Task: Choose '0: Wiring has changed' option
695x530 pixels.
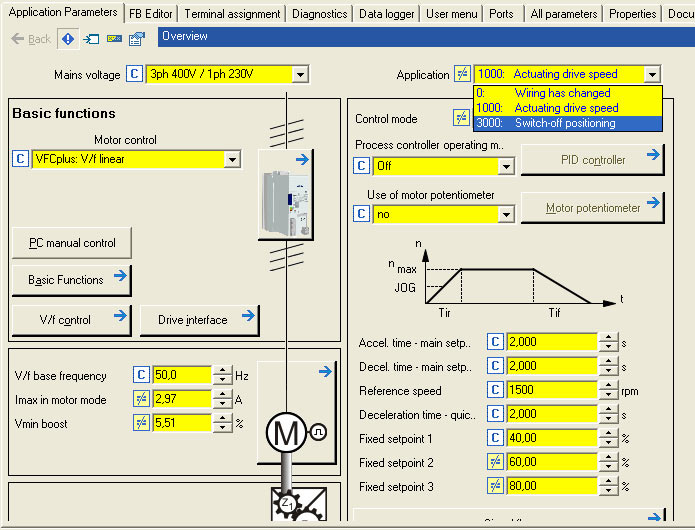Action: [565, 93]
